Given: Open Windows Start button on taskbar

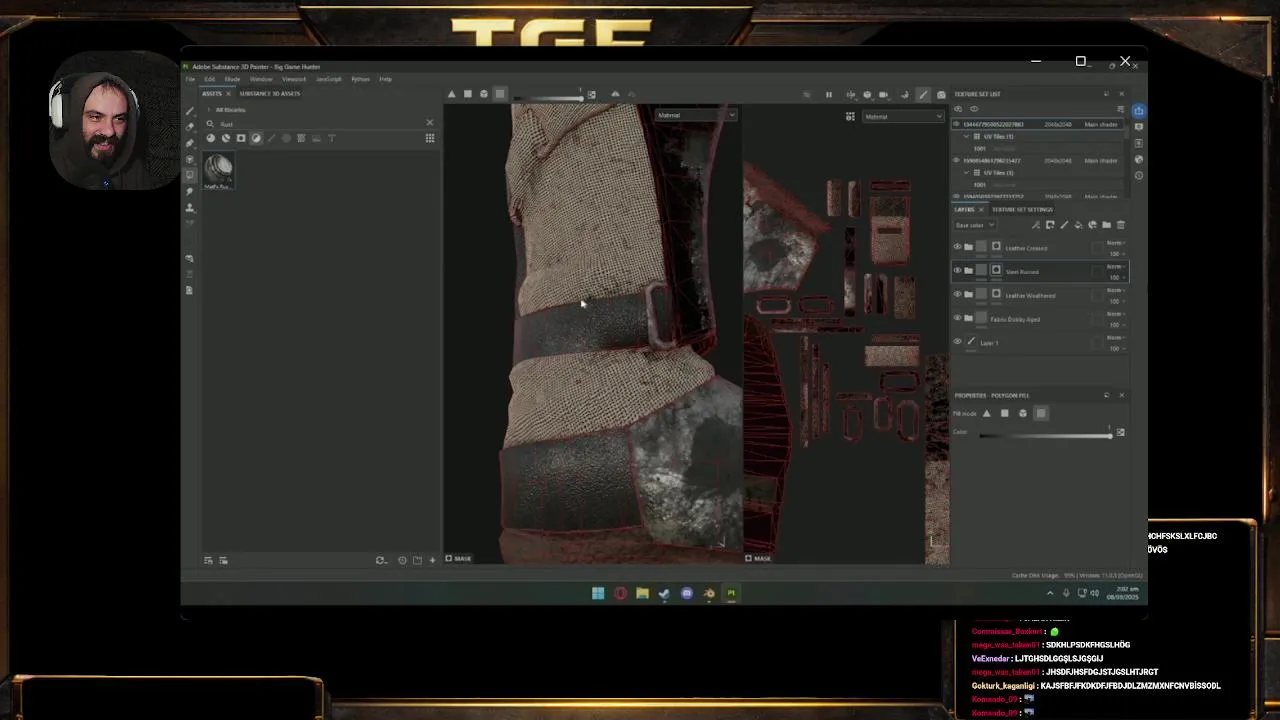Looking at the screenshot, I should coord(598,593).
